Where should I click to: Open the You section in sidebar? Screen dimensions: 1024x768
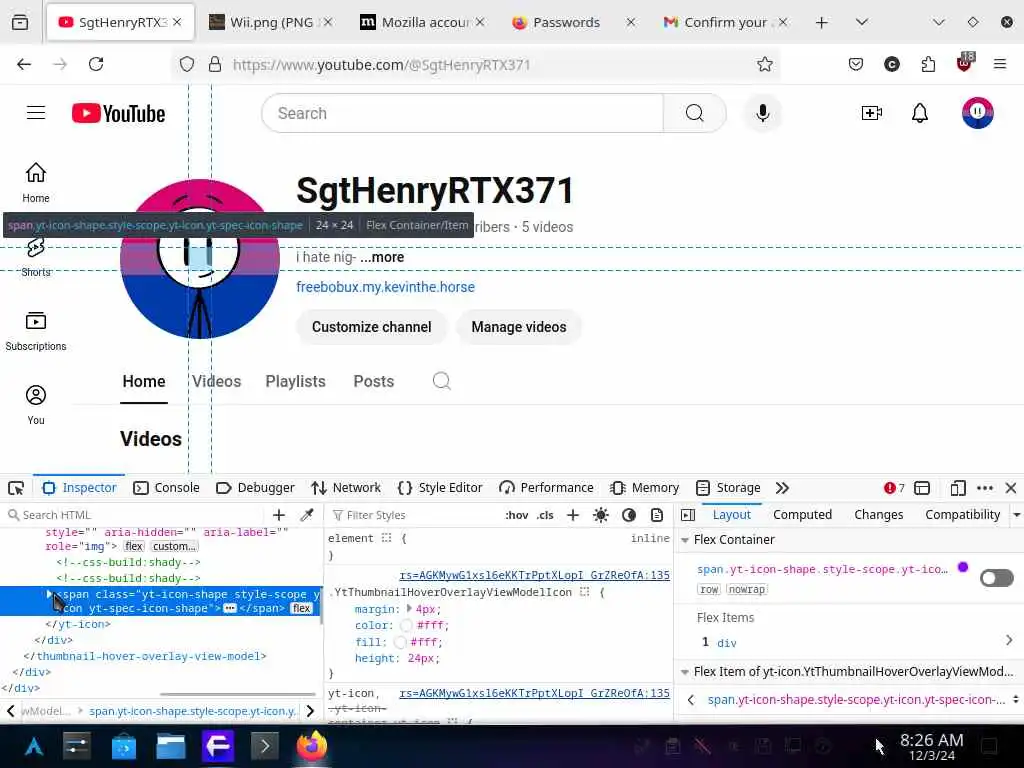36,405
